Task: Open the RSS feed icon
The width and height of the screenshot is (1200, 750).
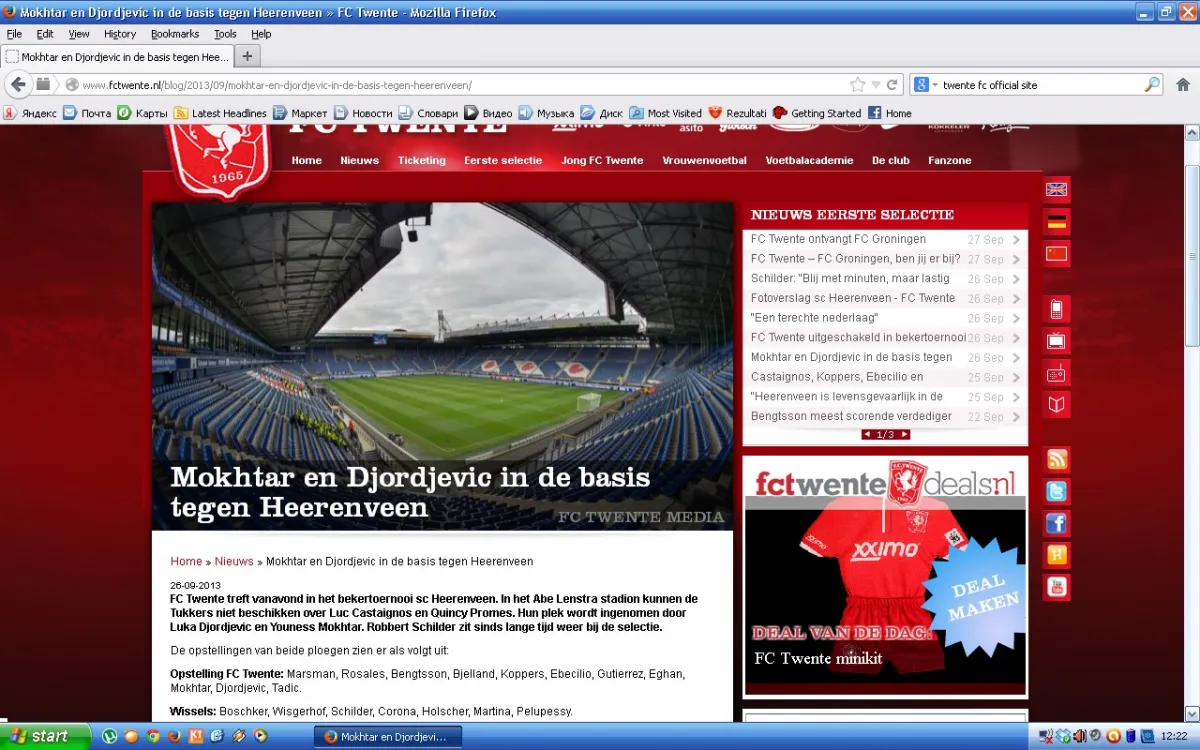Action: 1056,460
